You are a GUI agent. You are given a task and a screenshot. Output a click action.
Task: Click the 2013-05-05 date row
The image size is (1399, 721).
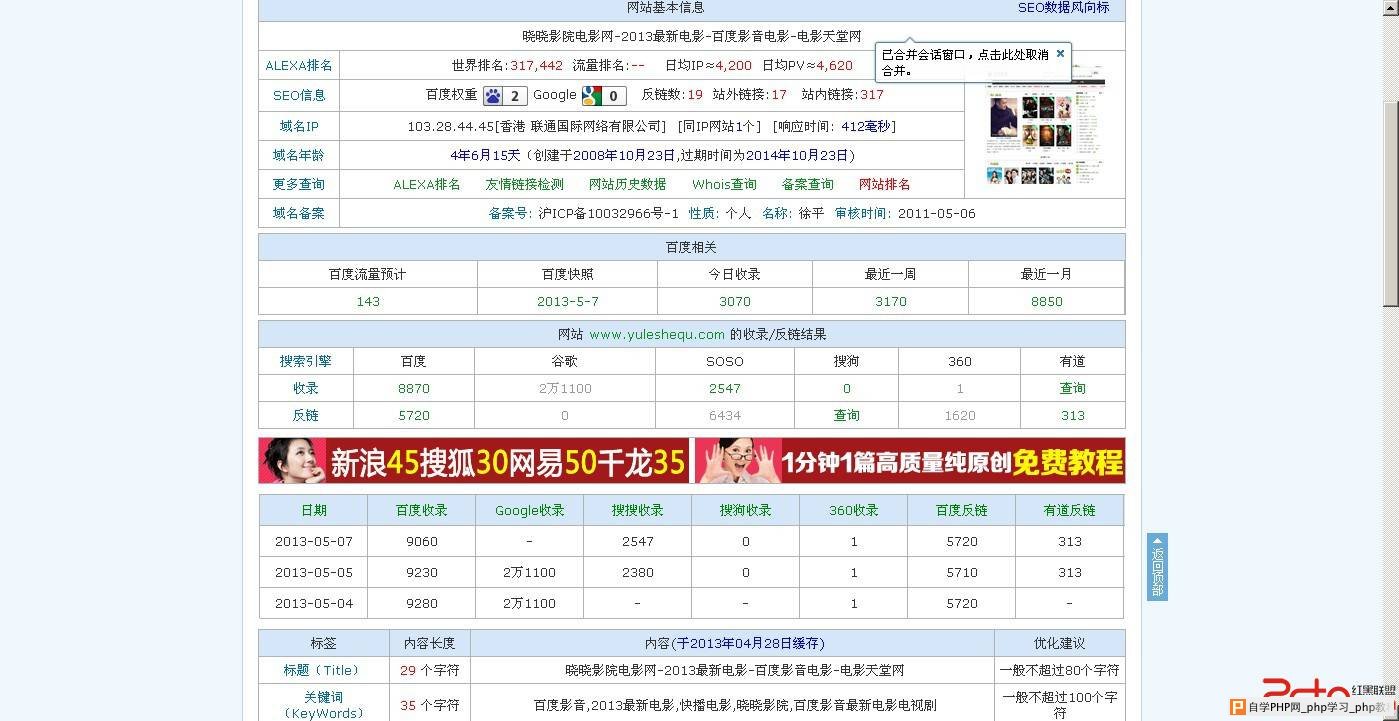[314, 572]
